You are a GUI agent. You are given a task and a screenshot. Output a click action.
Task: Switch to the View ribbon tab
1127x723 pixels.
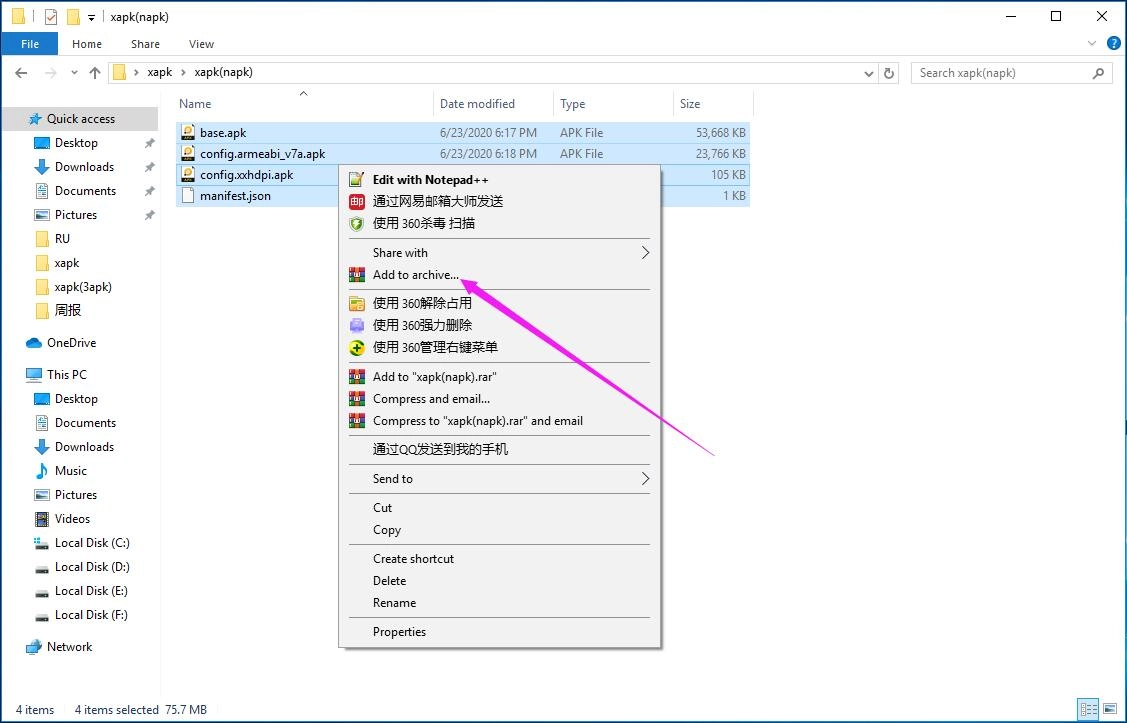[201, 44]
